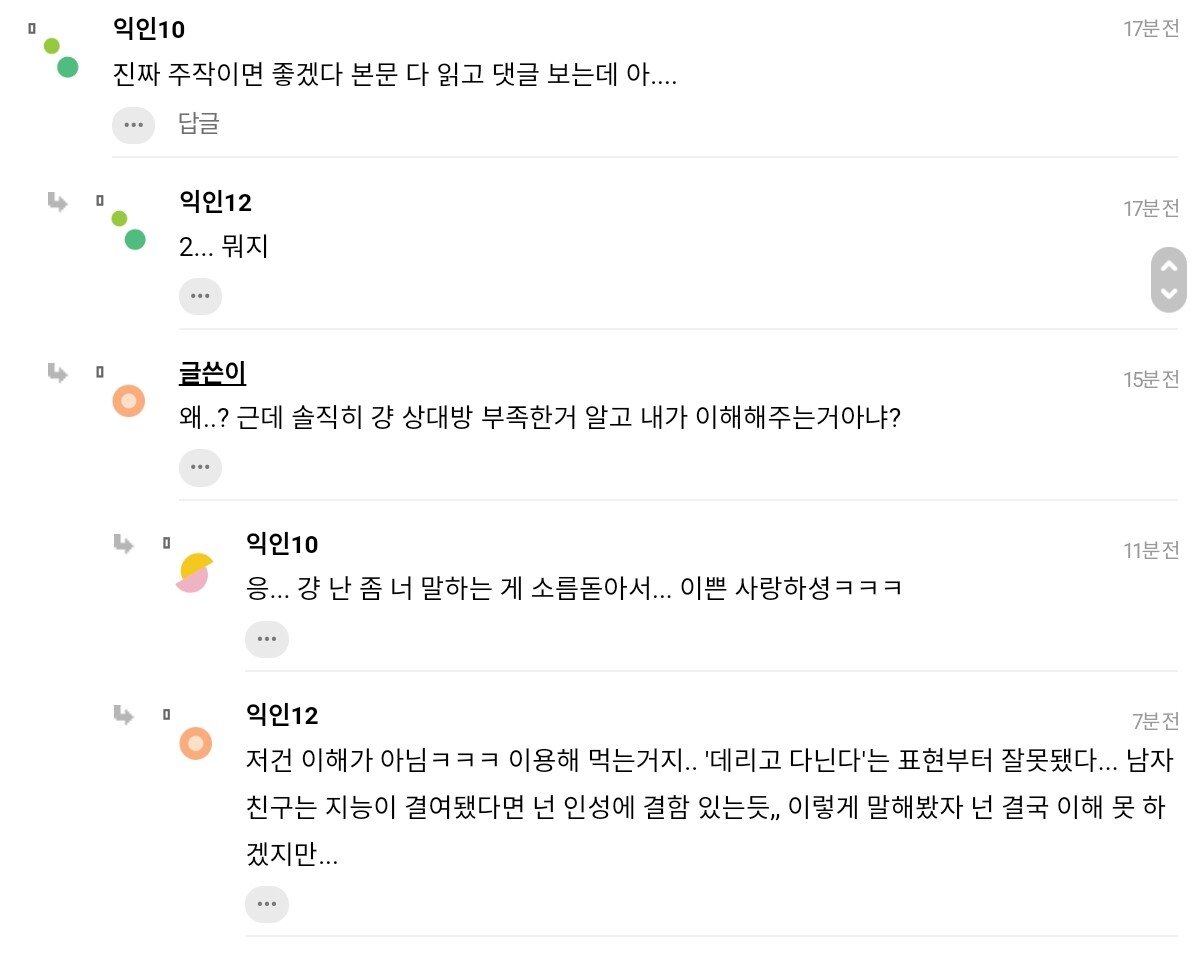
Task: Select the 익인10 username on the top comment
Action: pos(150,29)
